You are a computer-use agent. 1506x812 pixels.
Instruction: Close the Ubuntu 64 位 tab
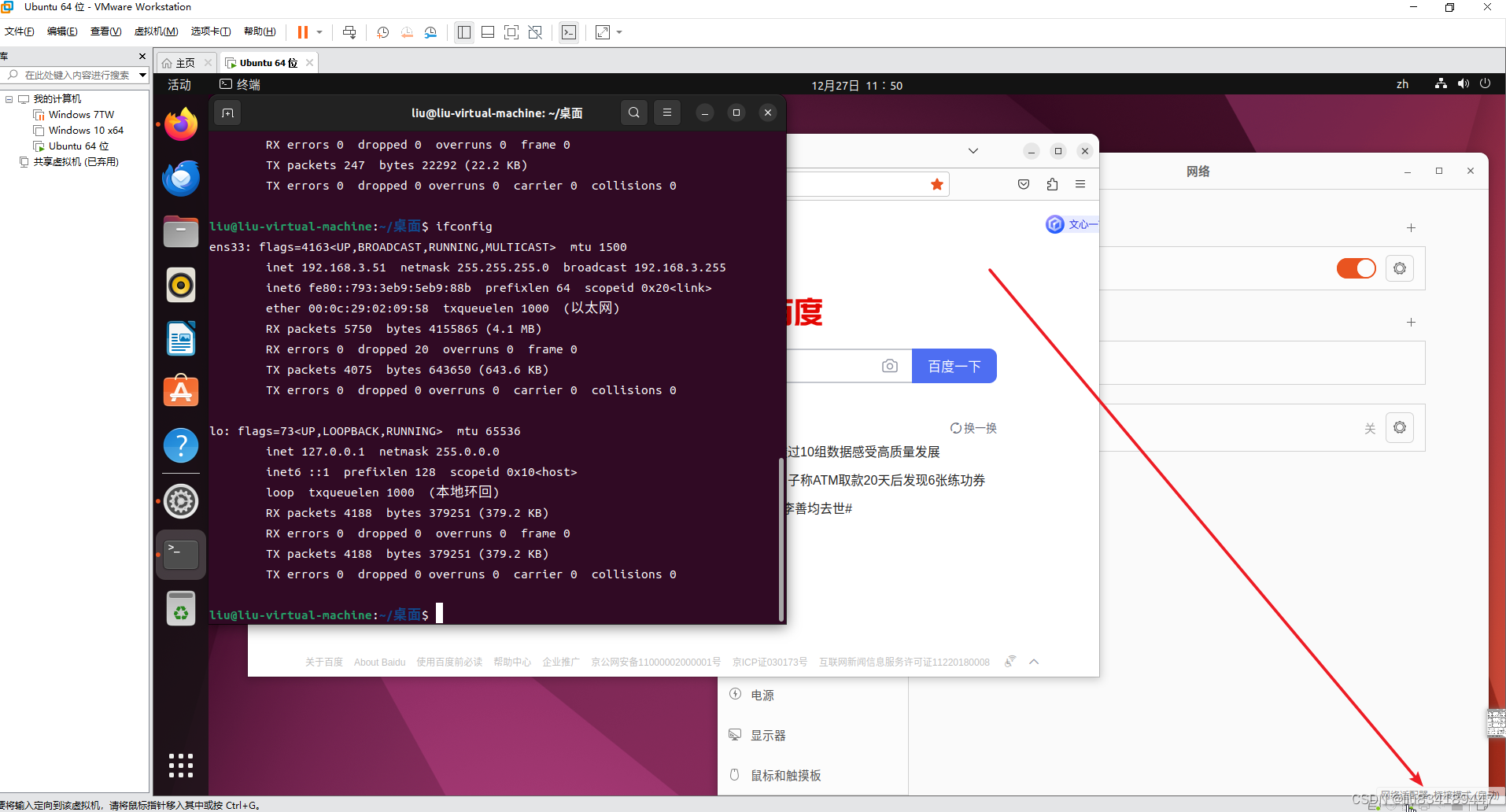(x=310, y=63)
